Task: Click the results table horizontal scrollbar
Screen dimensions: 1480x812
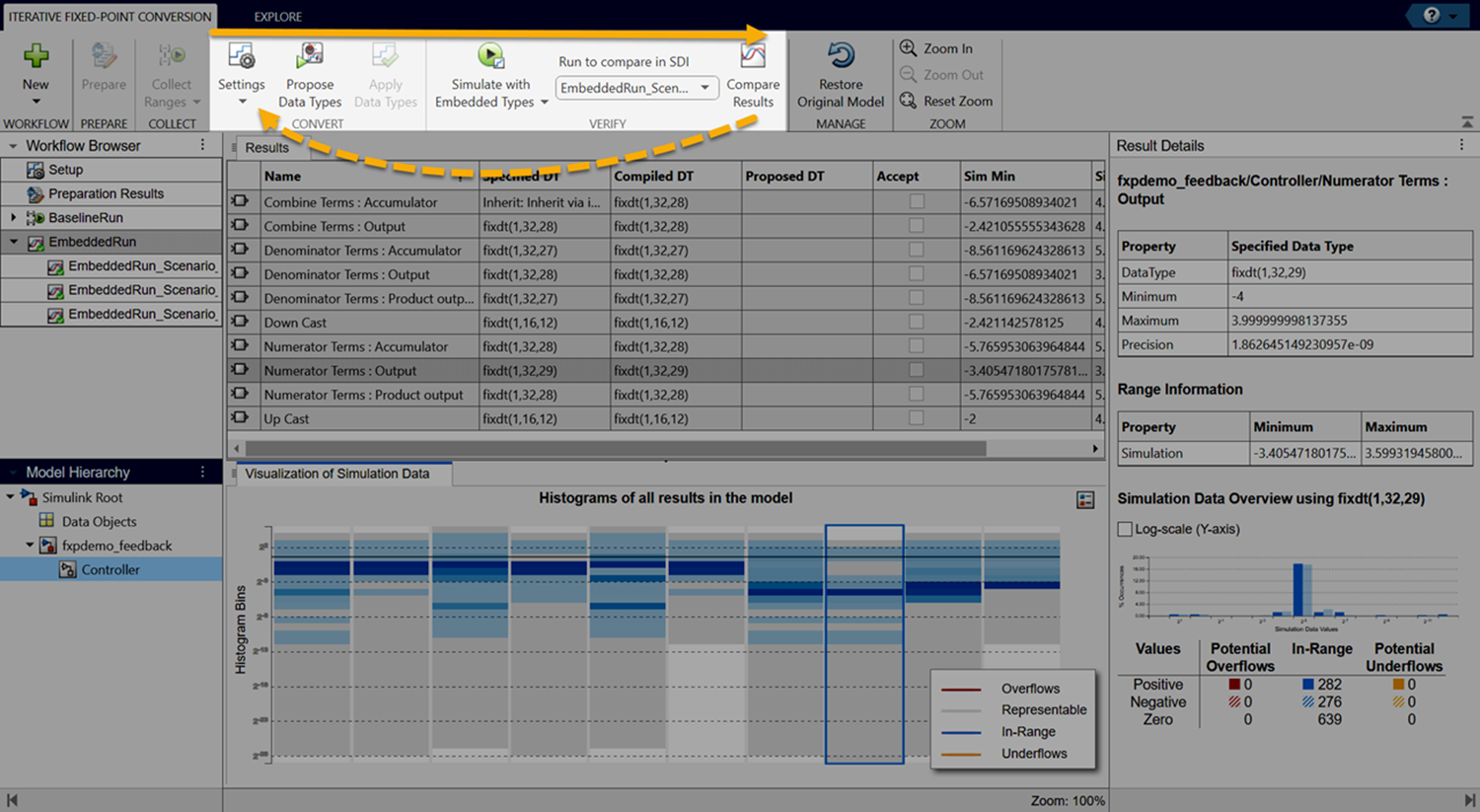Action: coord(616,448)
